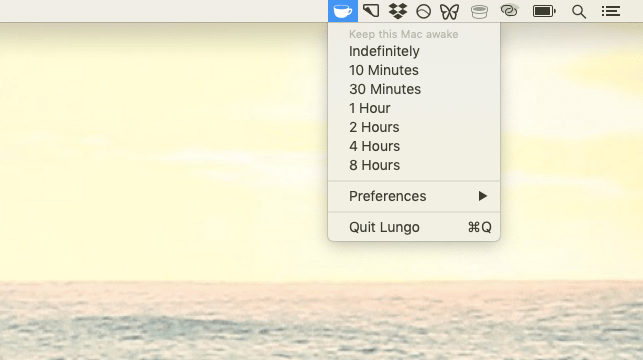Viewport: 643px width, 360px height.
Task: Open the Preferences menu item
Action: pos(414,196)
